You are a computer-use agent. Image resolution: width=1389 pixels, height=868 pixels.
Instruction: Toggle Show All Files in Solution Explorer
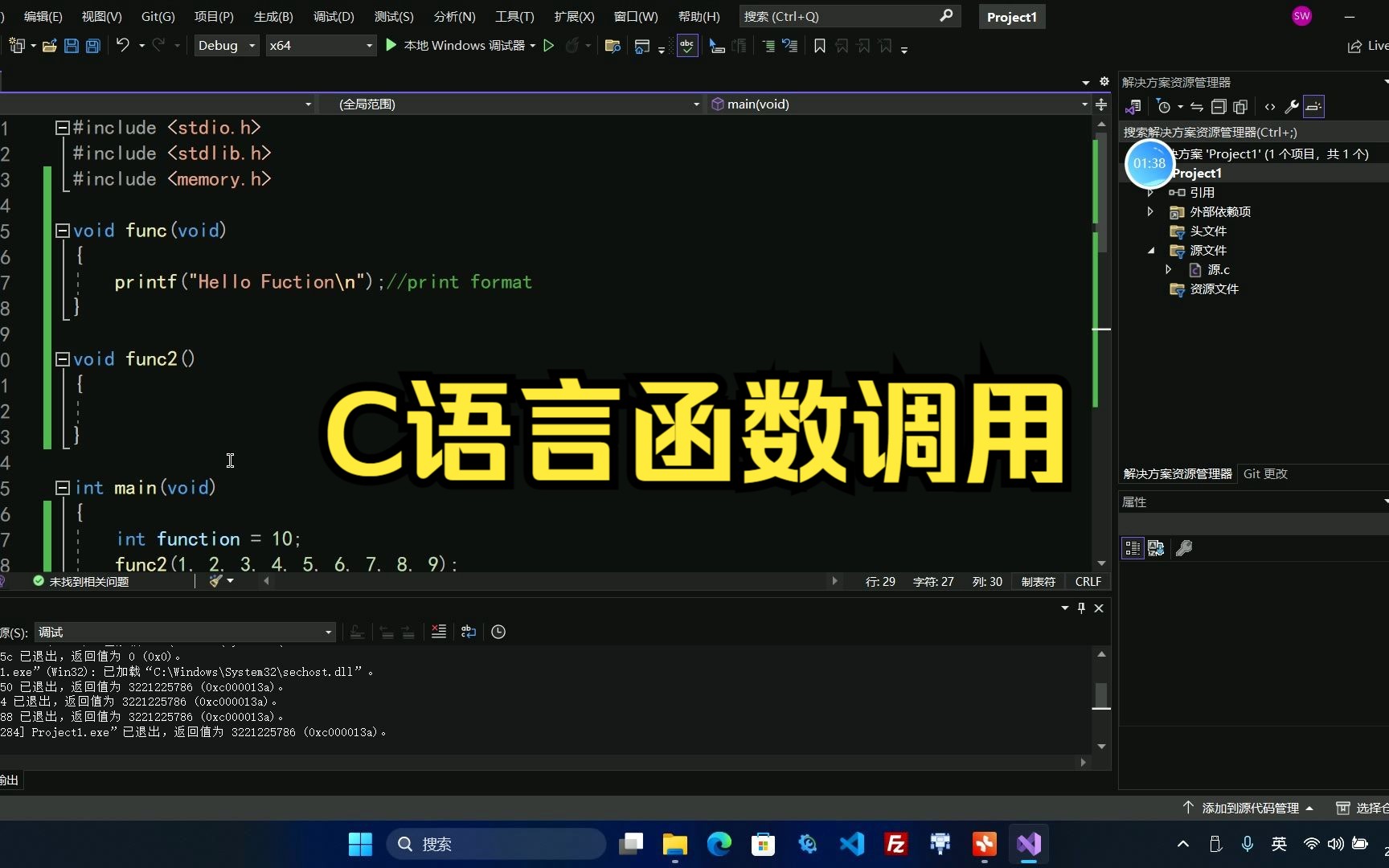point(1240,106)
